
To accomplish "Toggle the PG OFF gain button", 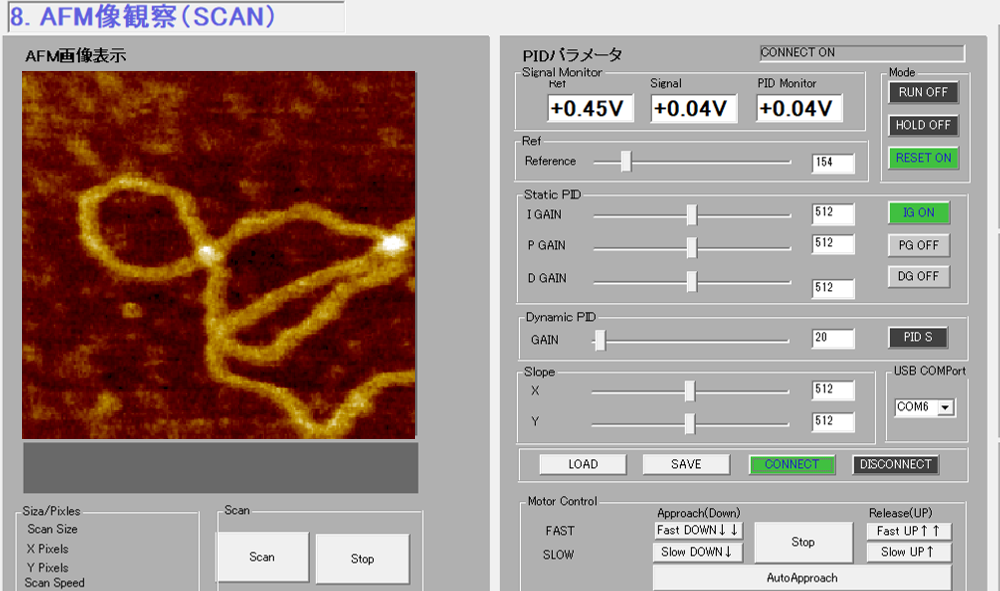I will pos(918,245).
